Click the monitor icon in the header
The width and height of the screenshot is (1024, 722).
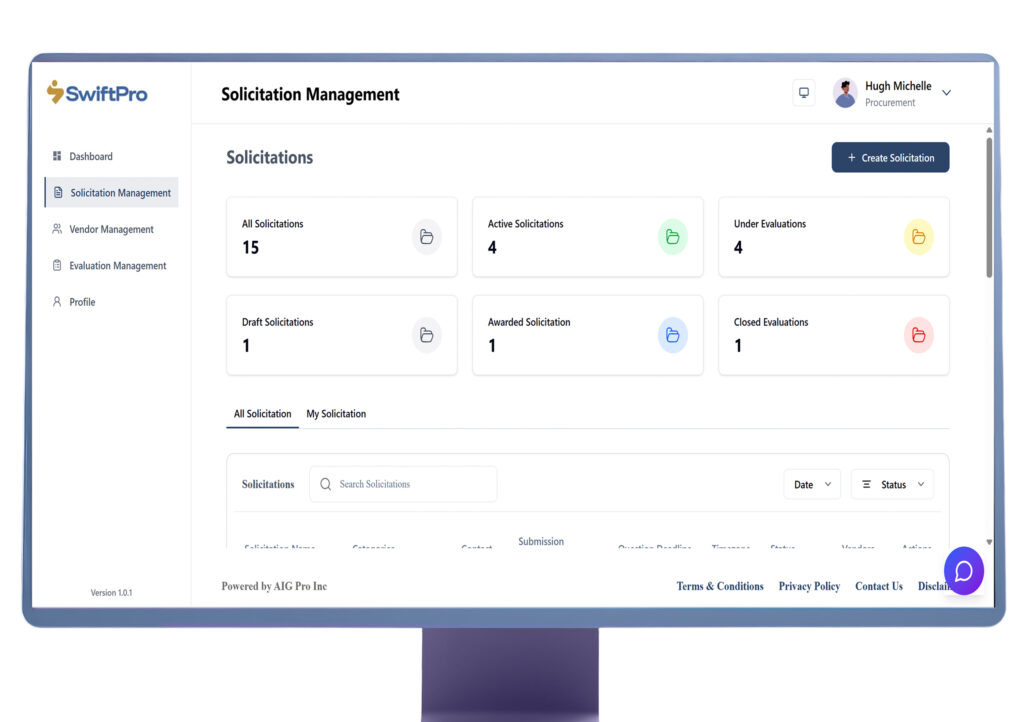[804, 93]
